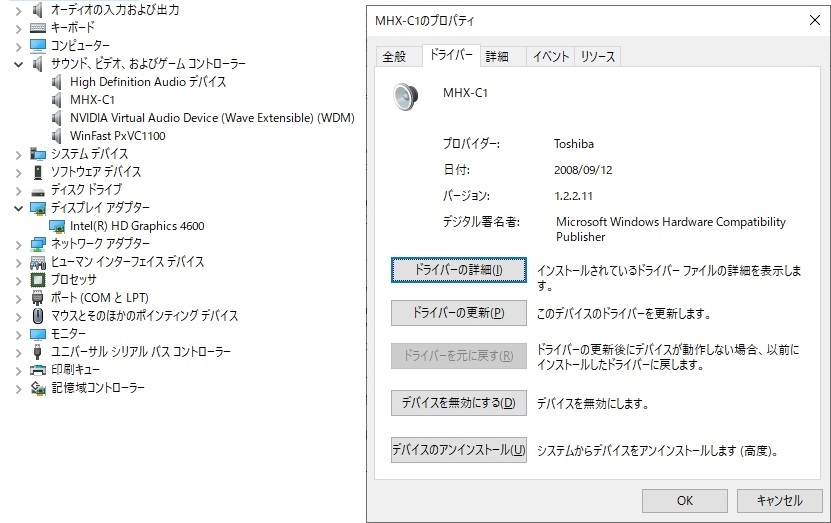Screen dimensions: 831x523
Task: Click the ユニバーサル シリアル バス コントローラー label
Action: [x=140, y=352]
